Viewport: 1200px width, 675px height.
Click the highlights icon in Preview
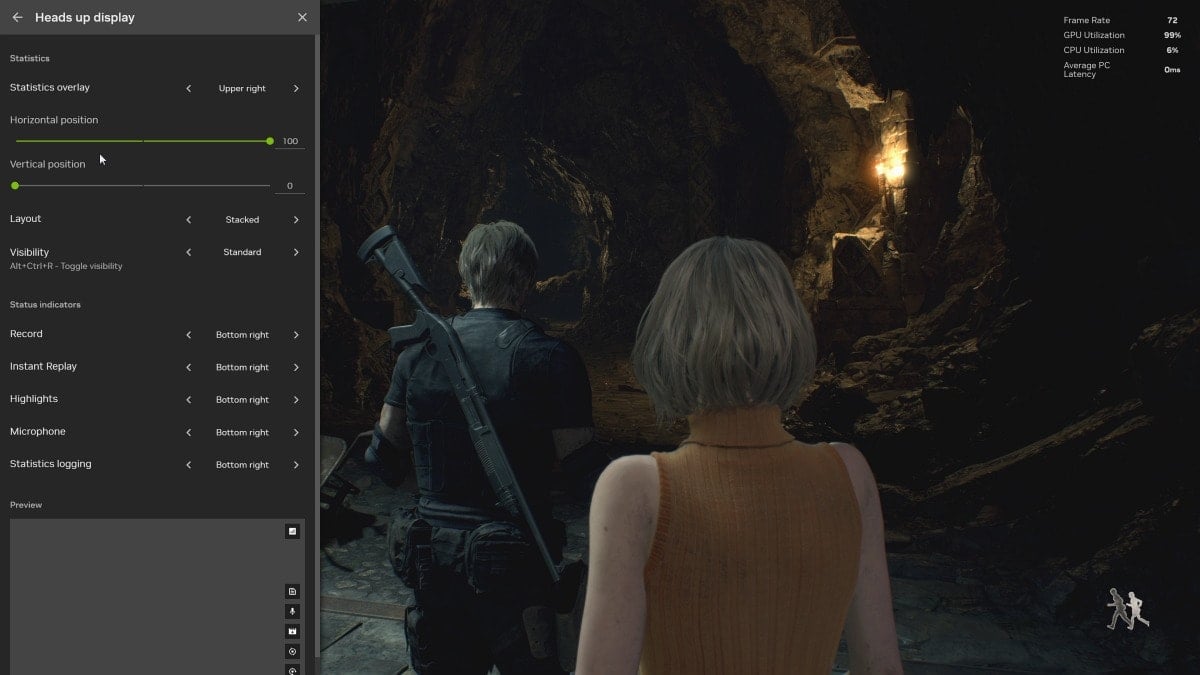(x=292, y=631)
